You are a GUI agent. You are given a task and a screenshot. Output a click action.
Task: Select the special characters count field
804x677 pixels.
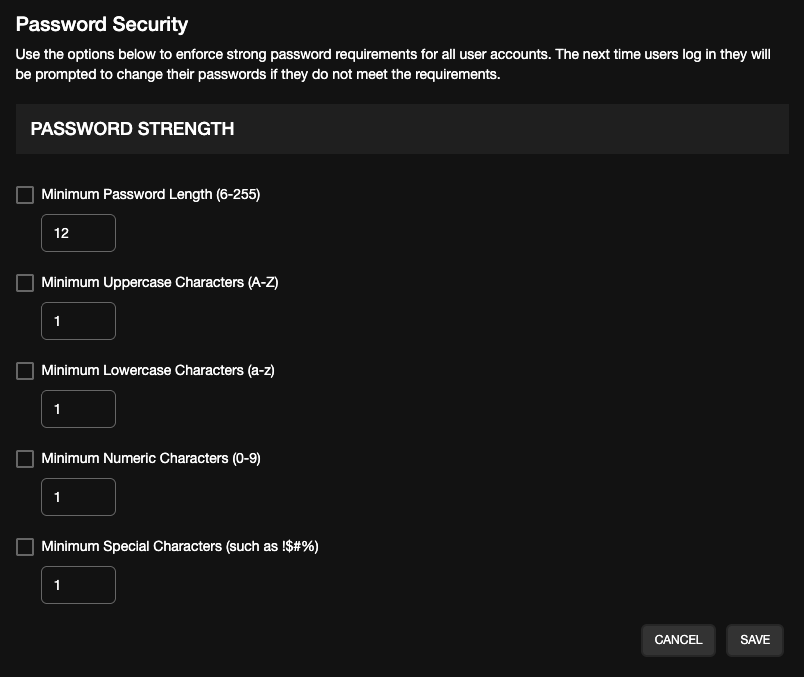tap(78, 584)
